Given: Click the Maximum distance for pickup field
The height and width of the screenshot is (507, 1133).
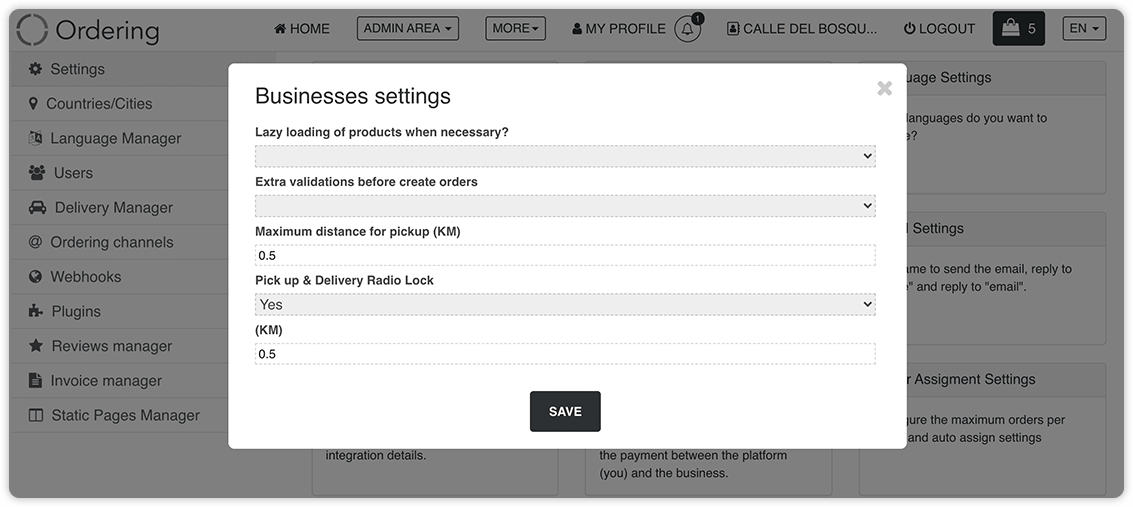Looking at the screenshot, I should (565, 256).
